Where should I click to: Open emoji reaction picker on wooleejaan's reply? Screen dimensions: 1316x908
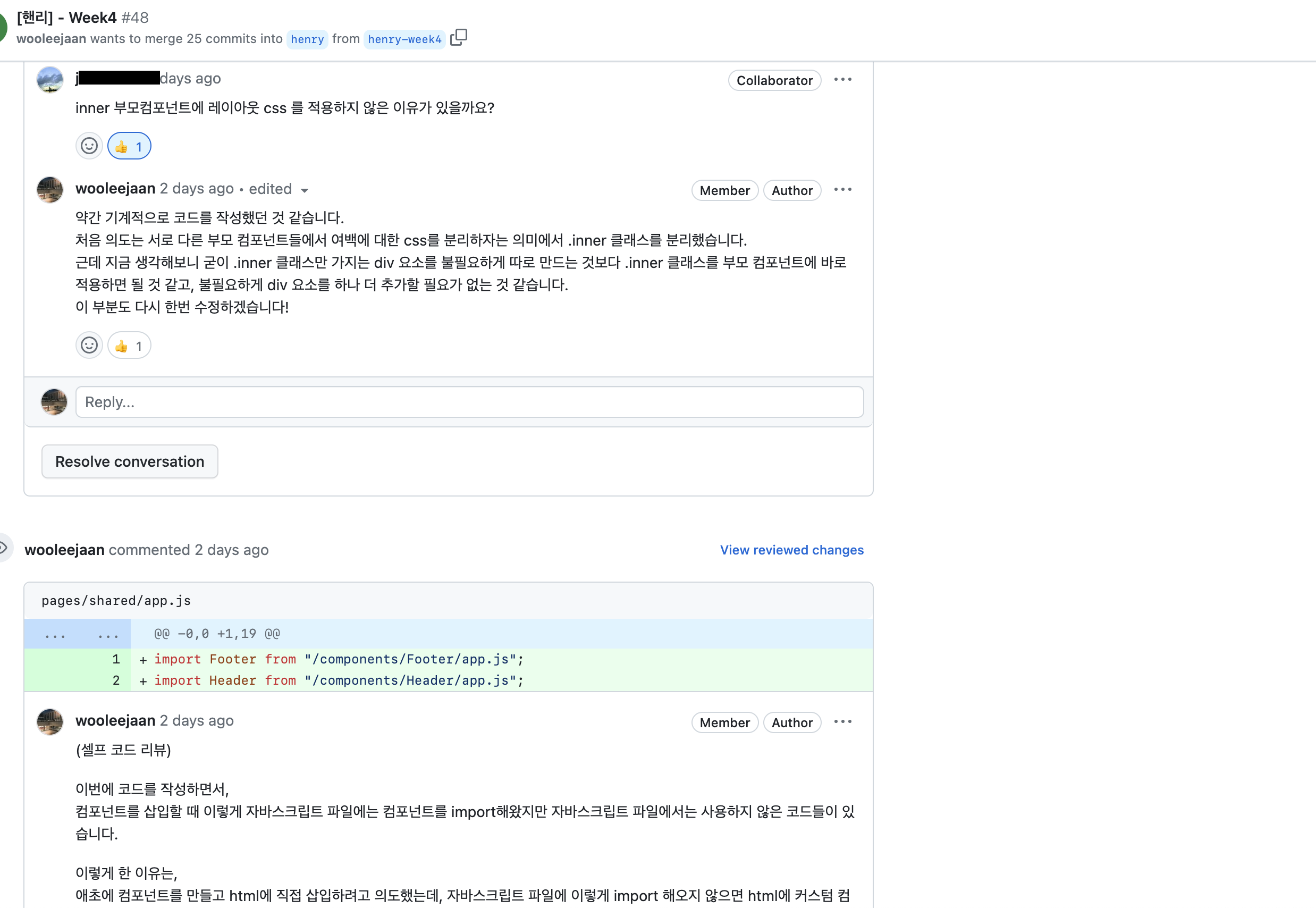click(x=89, y=346)
